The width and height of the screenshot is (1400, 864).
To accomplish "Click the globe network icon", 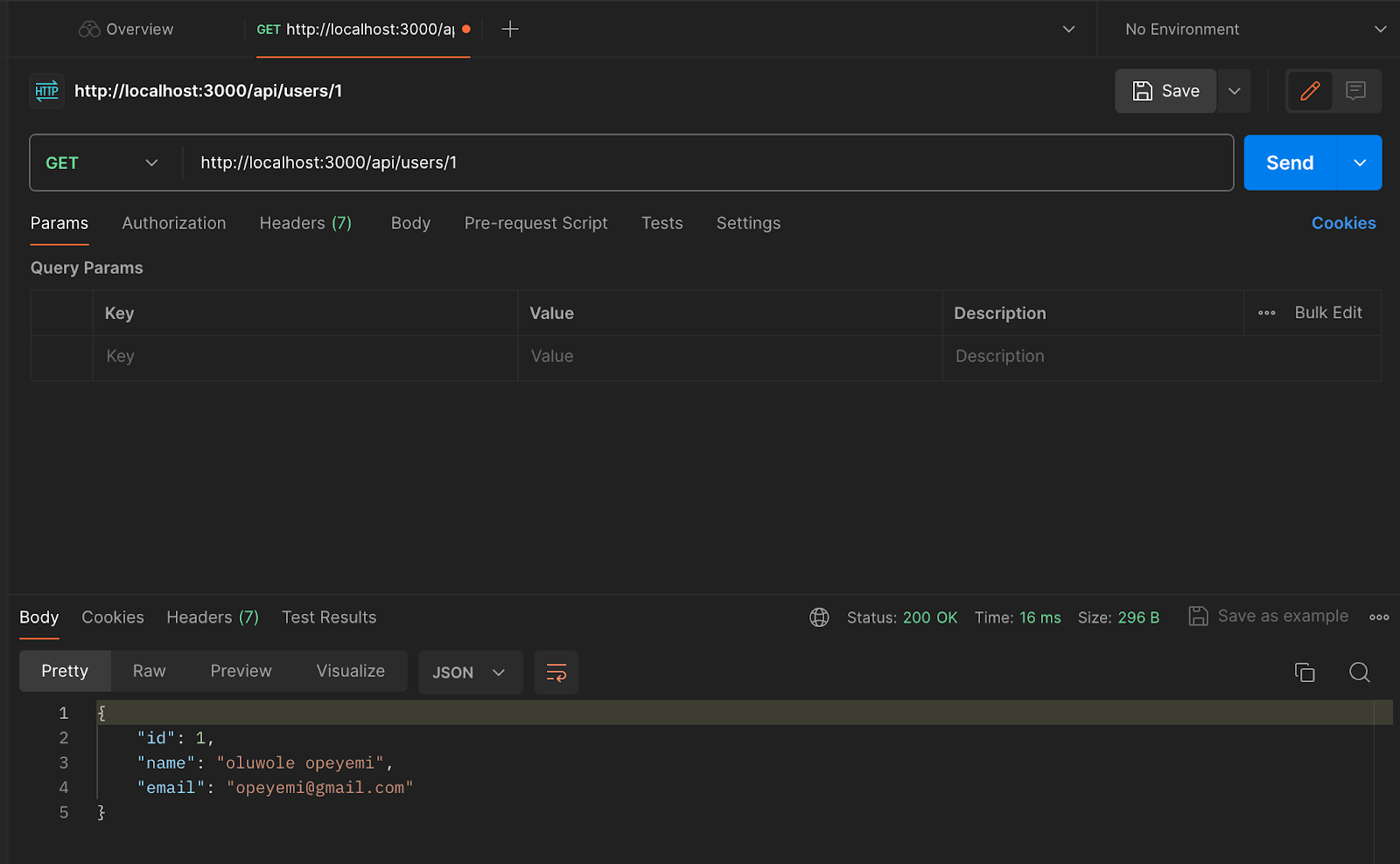I will point(819,617).
